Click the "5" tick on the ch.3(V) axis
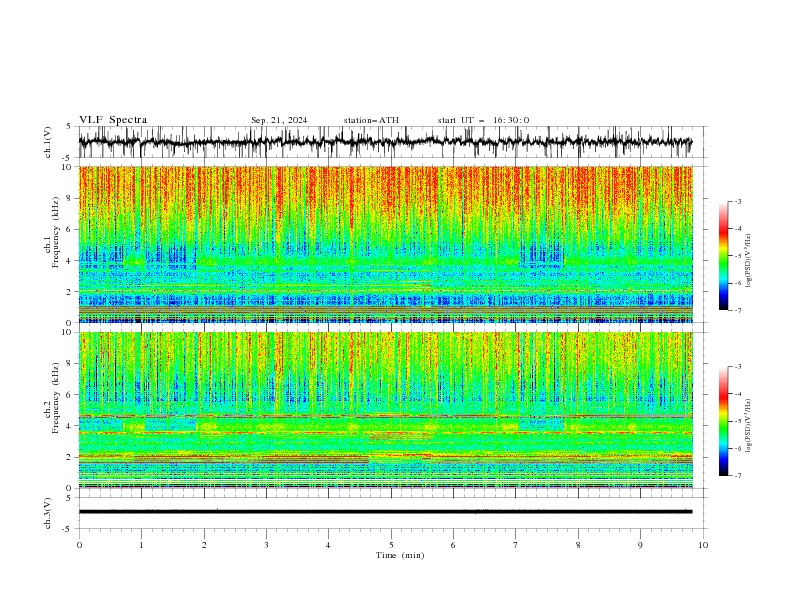Screen dimensions: 792x612 [69, 497]
